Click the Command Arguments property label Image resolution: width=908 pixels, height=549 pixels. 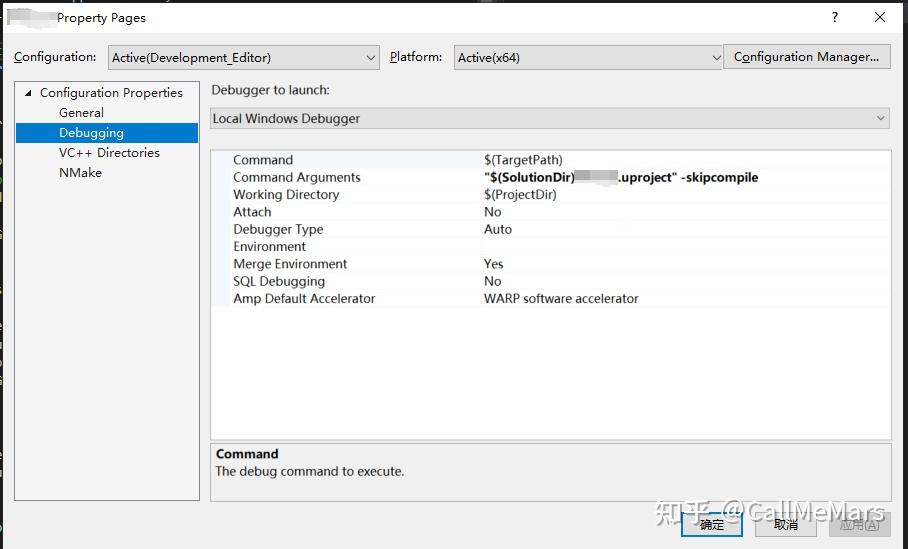[x=296, y=177]
